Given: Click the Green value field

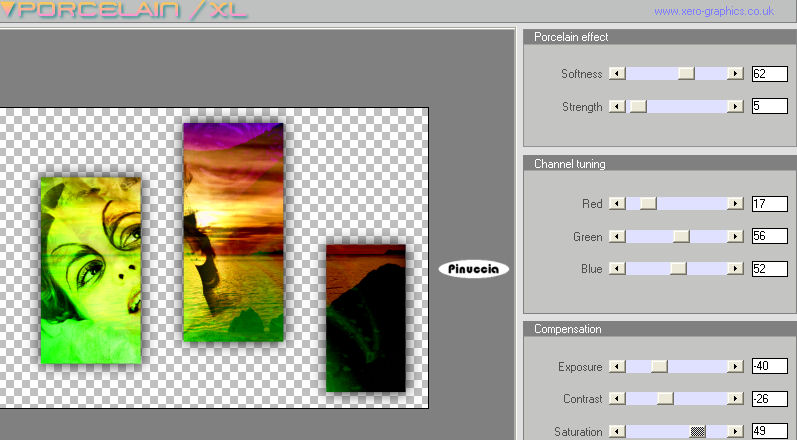Looking at the screenshot, I should pos(770,236).
